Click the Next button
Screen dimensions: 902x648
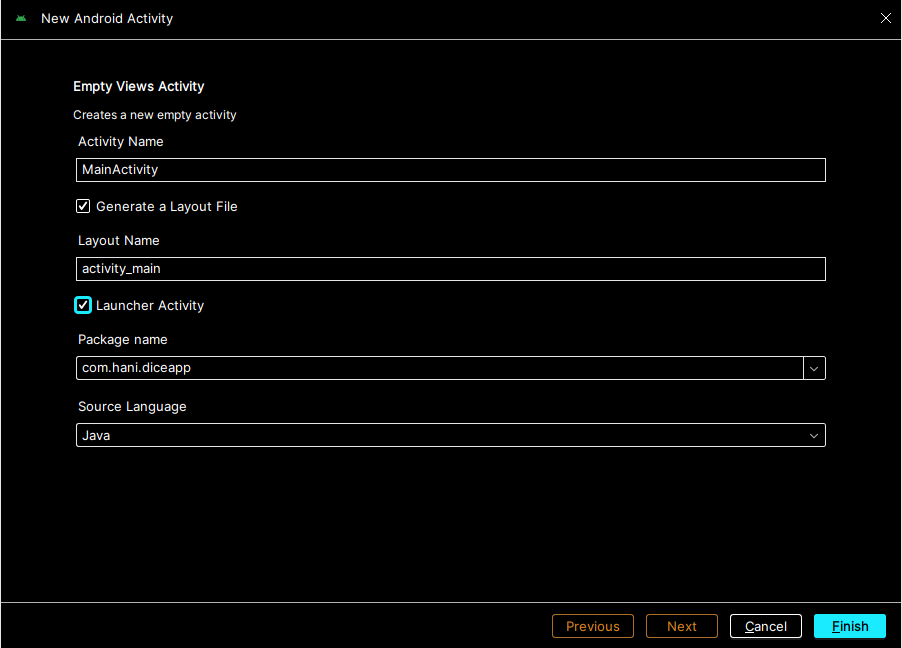coord(682,626)
